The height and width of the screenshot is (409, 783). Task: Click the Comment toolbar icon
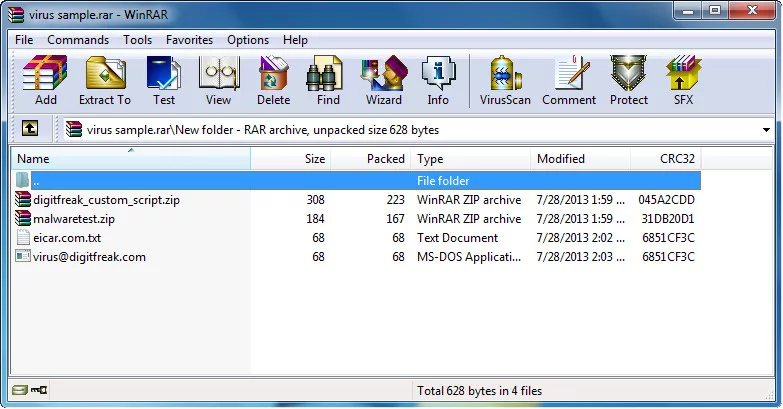pyautogui.click(x=572, y=73)
